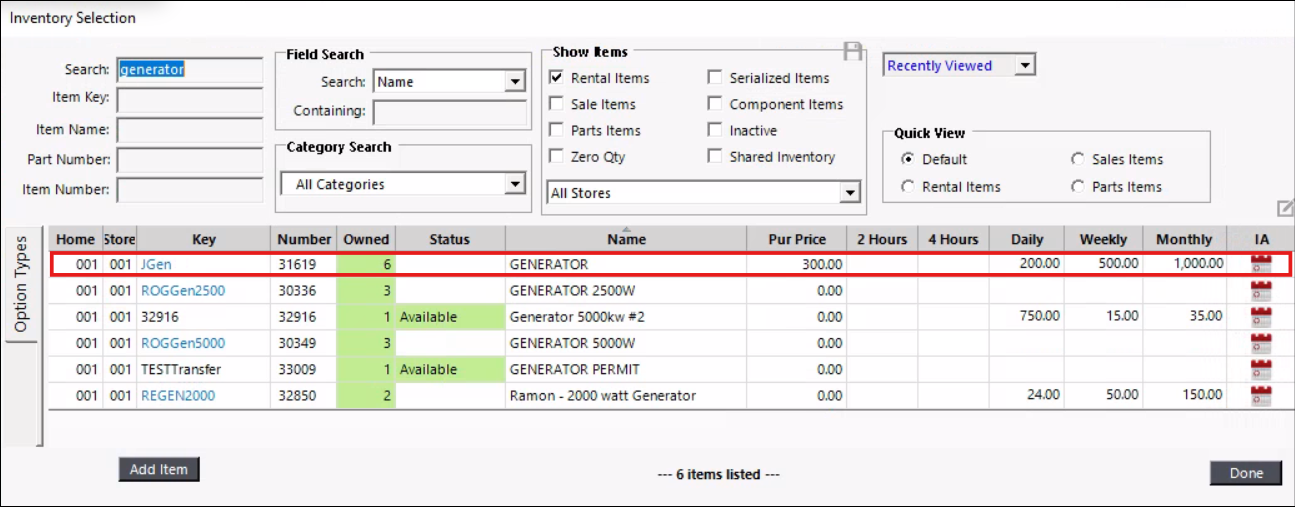
Task: Click the edit icon above IA column
Action: pos(1285,208)
